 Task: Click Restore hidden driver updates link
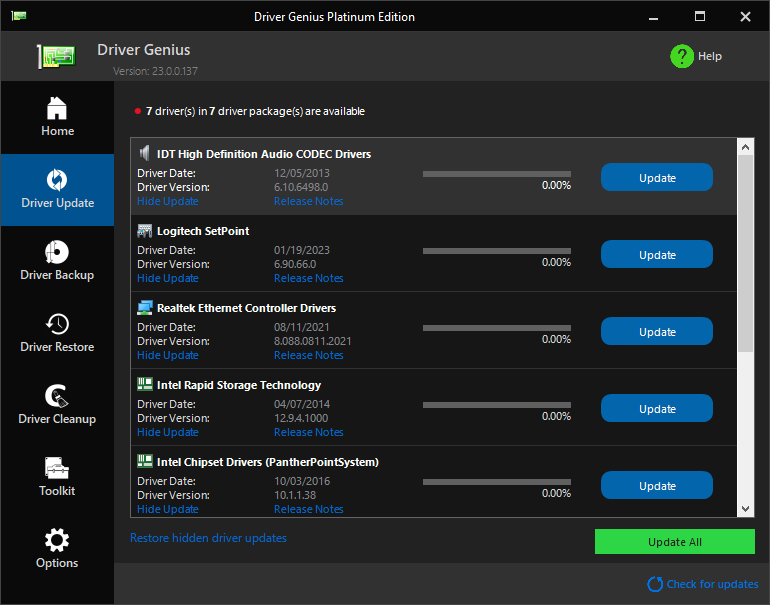(208, 538)
